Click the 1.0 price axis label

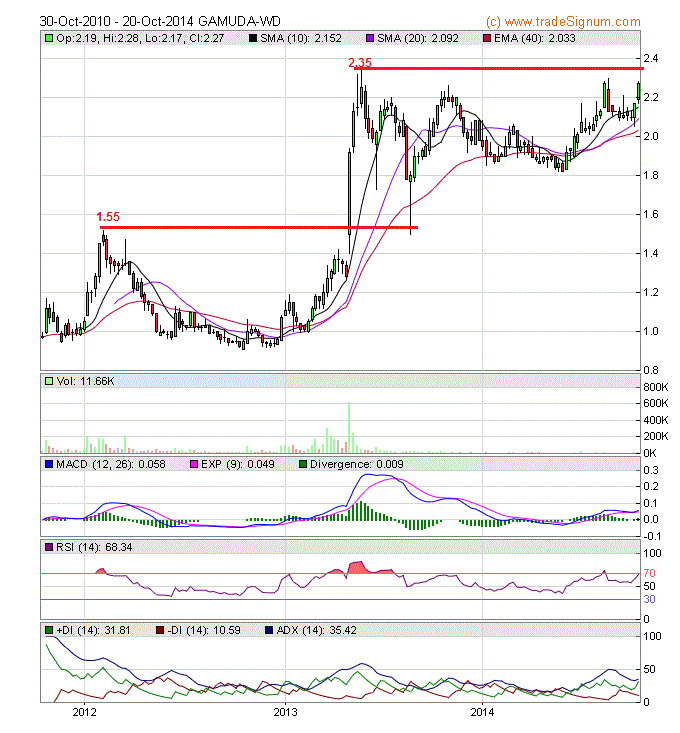(651, 331)
